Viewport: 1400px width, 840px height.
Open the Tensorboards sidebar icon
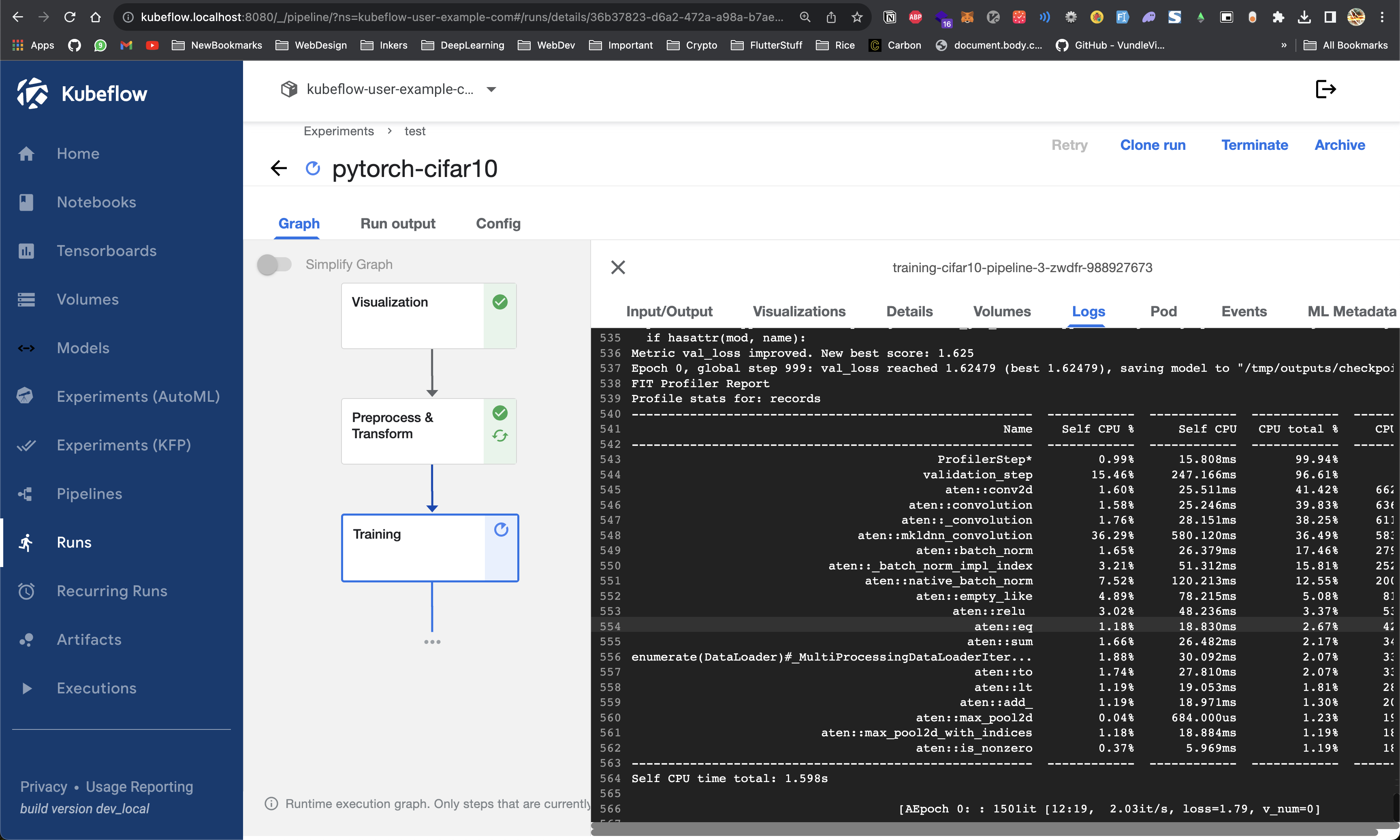tap(26, 251)
